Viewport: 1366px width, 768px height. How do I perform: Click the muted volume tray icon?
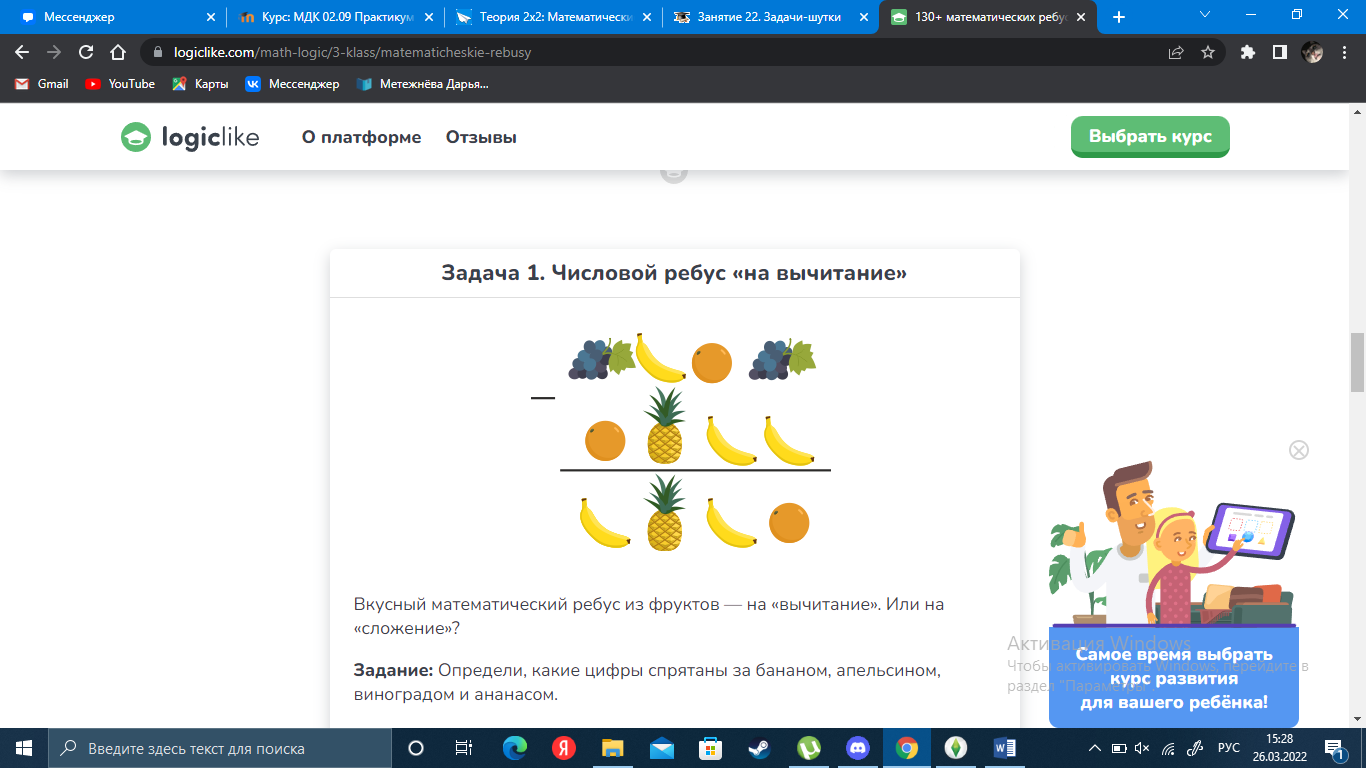pos(1143,748)
